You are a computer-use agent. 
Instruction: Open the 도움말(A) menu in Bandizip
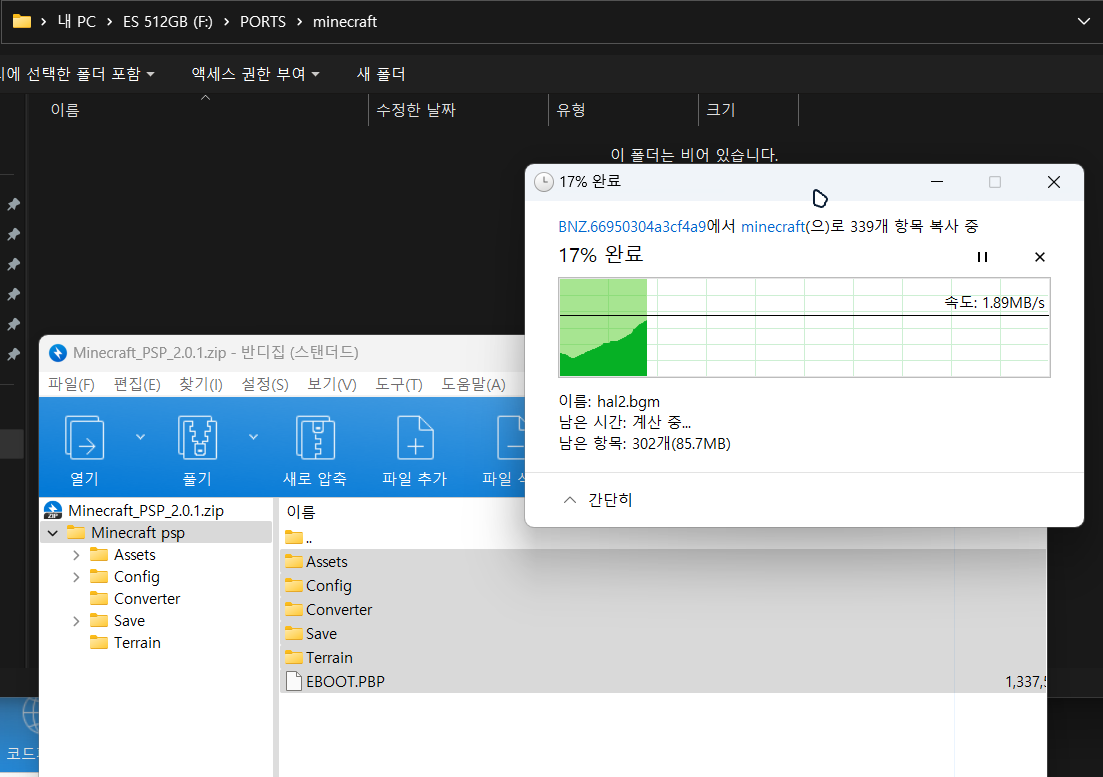[473, 385]
